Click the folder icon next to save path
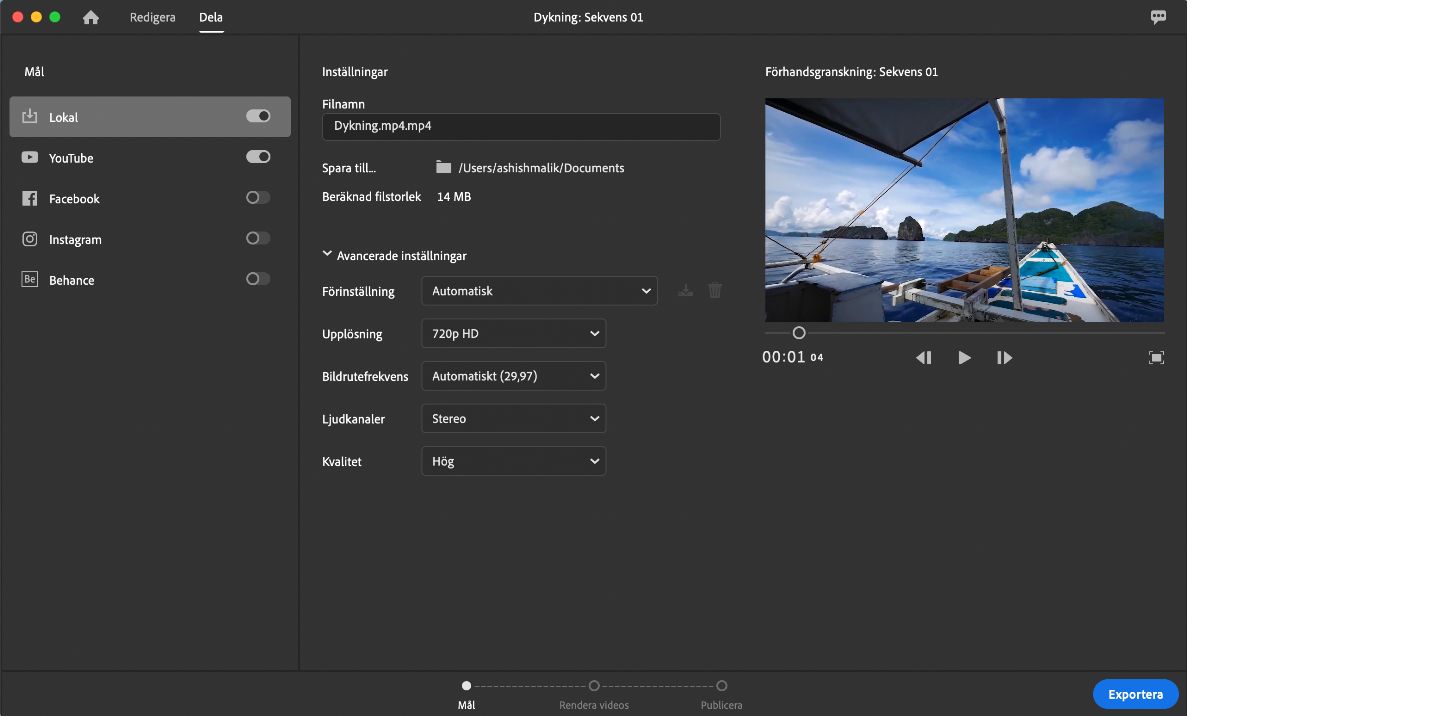The image size is (1452, 716). [x=444, y=167]
